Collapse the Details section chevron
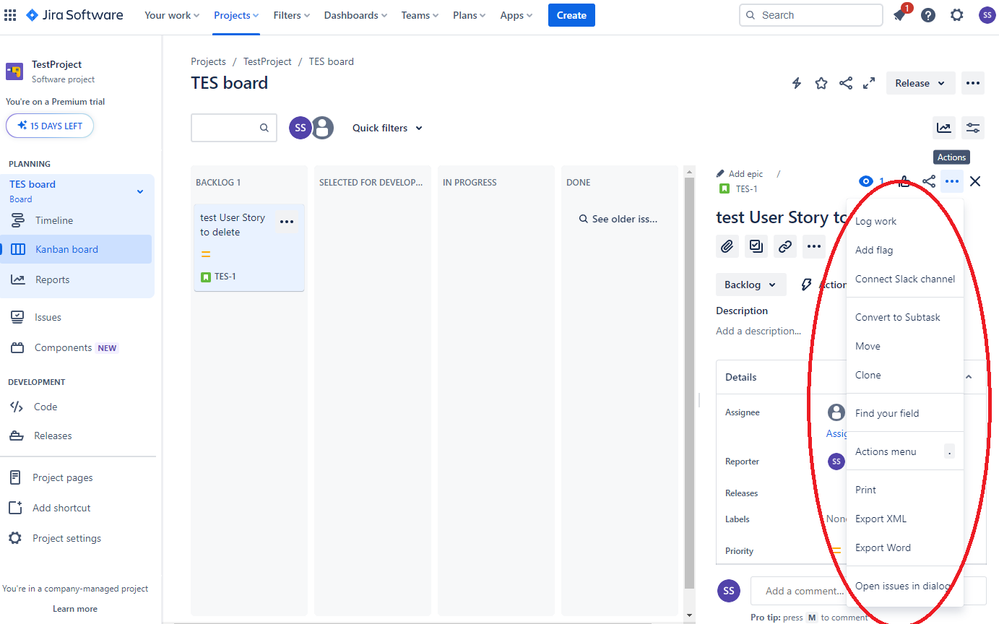999x624 pixels. (968, 377)
